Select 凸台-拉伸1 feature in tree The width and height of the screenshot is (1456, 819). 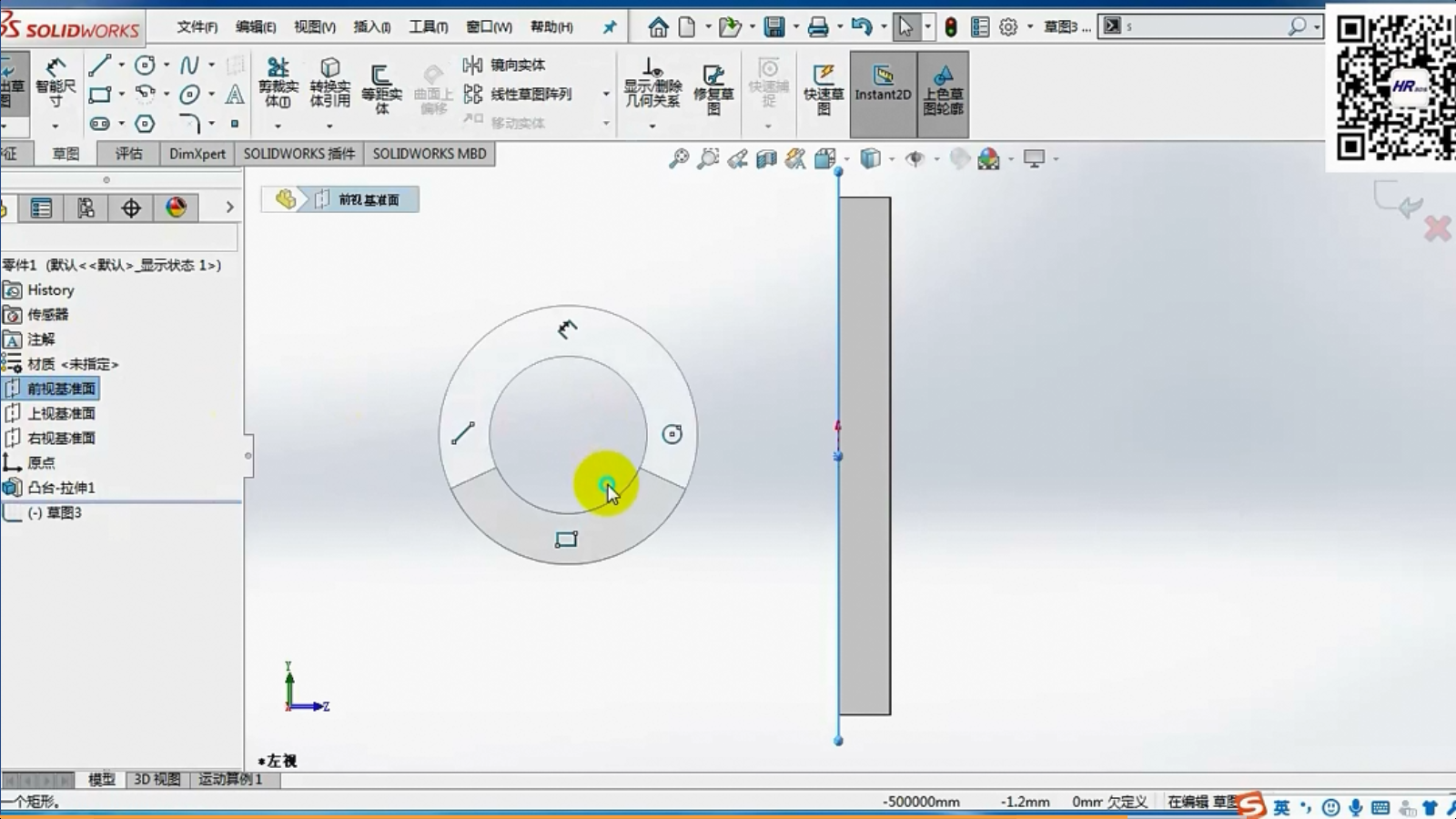point(61,488)
